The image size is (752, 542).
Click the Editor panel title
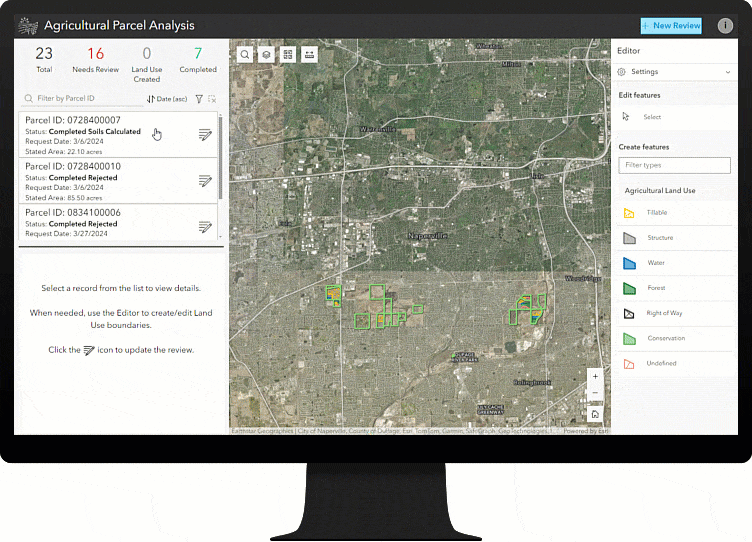point(628,51)
